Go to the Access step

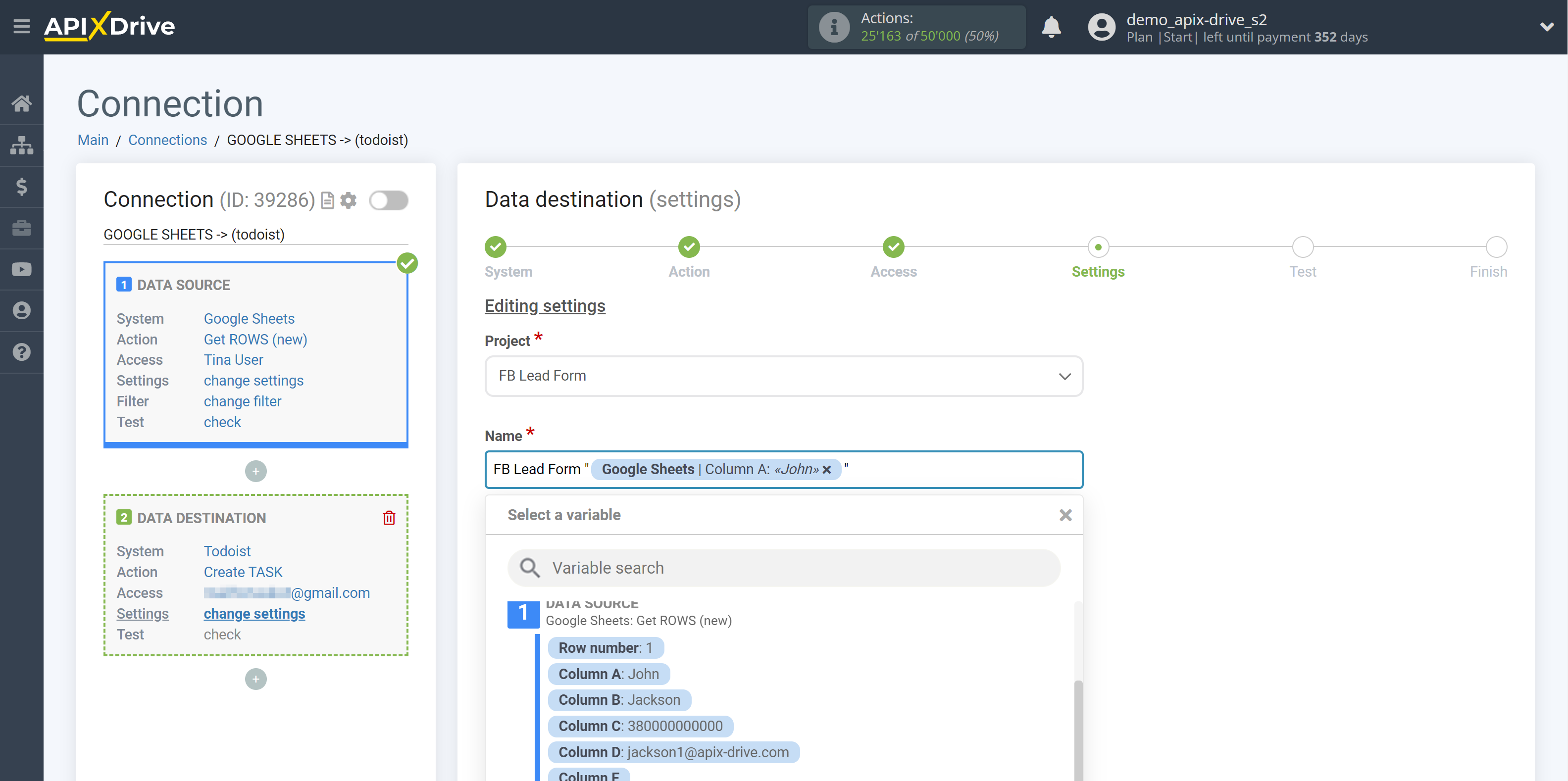point(894,247)
